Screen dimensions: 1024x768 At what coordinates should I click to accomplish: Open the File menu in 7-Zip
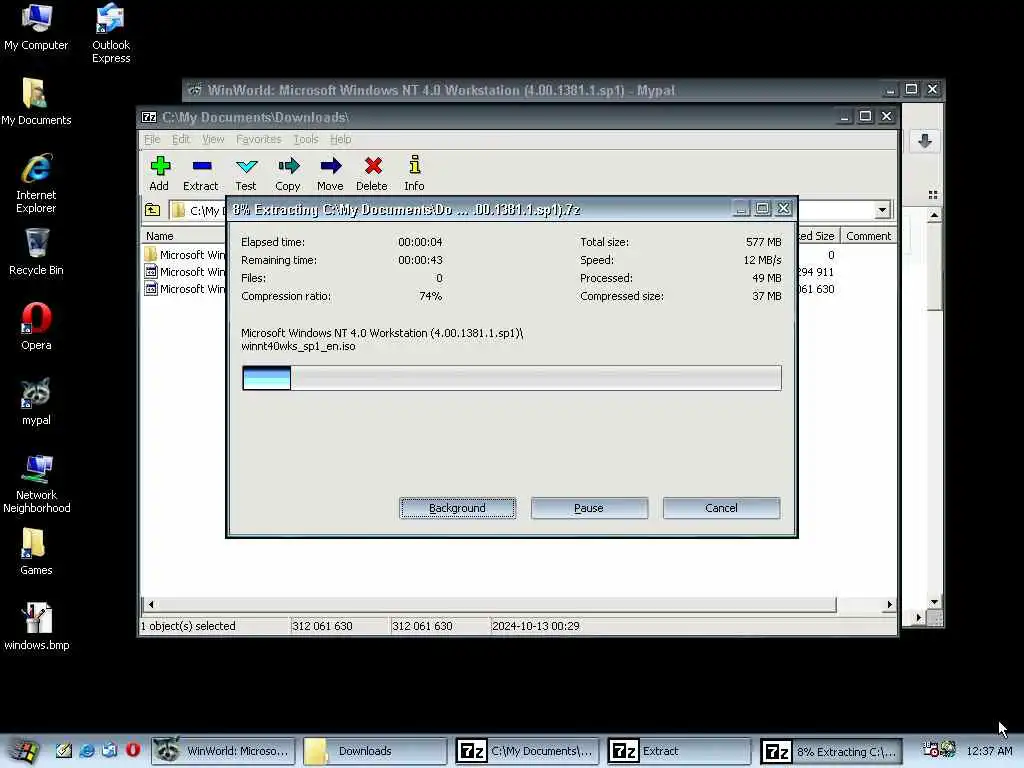[152, 139]
